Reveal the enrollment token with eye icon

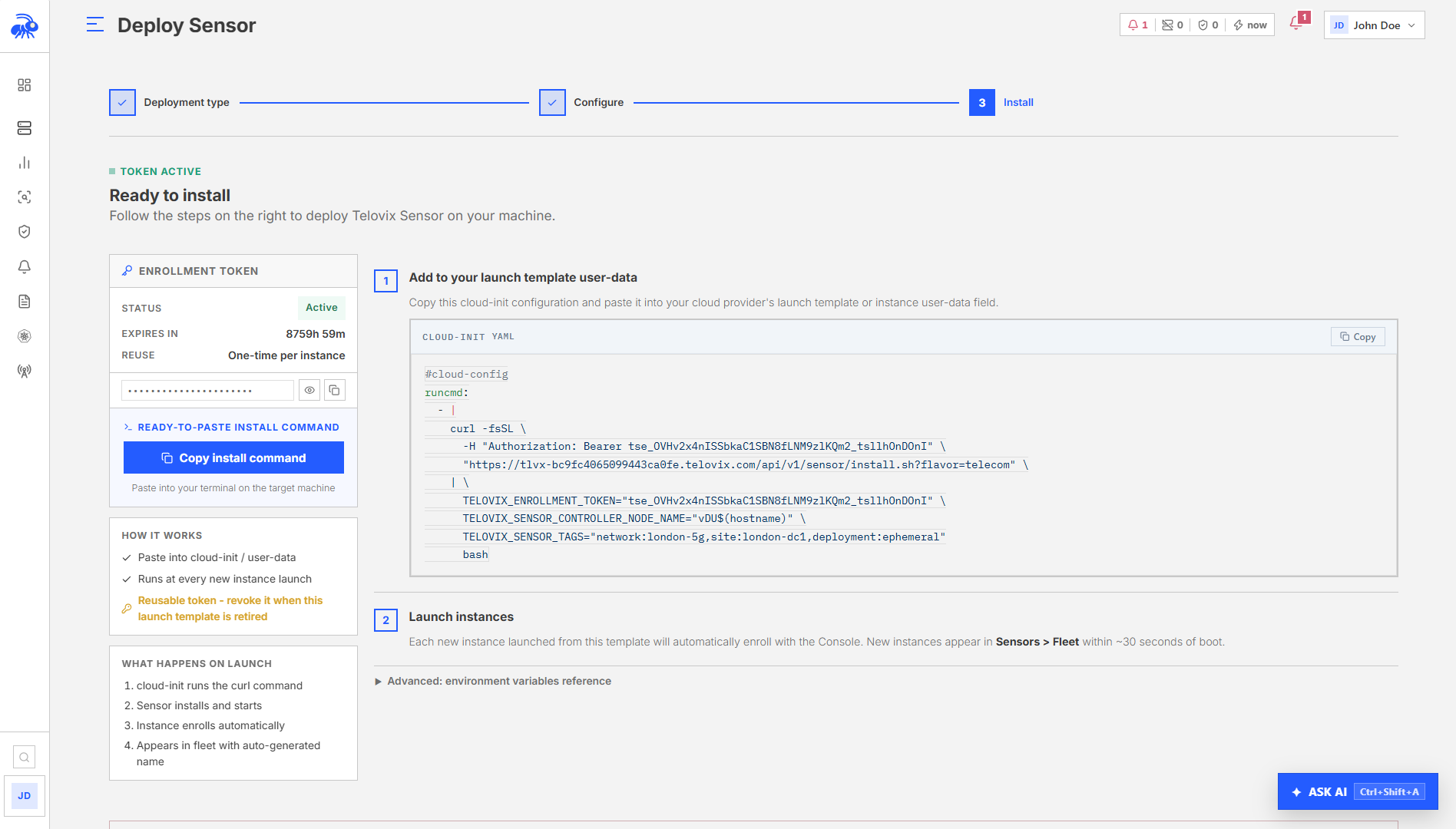click(309, 391)
